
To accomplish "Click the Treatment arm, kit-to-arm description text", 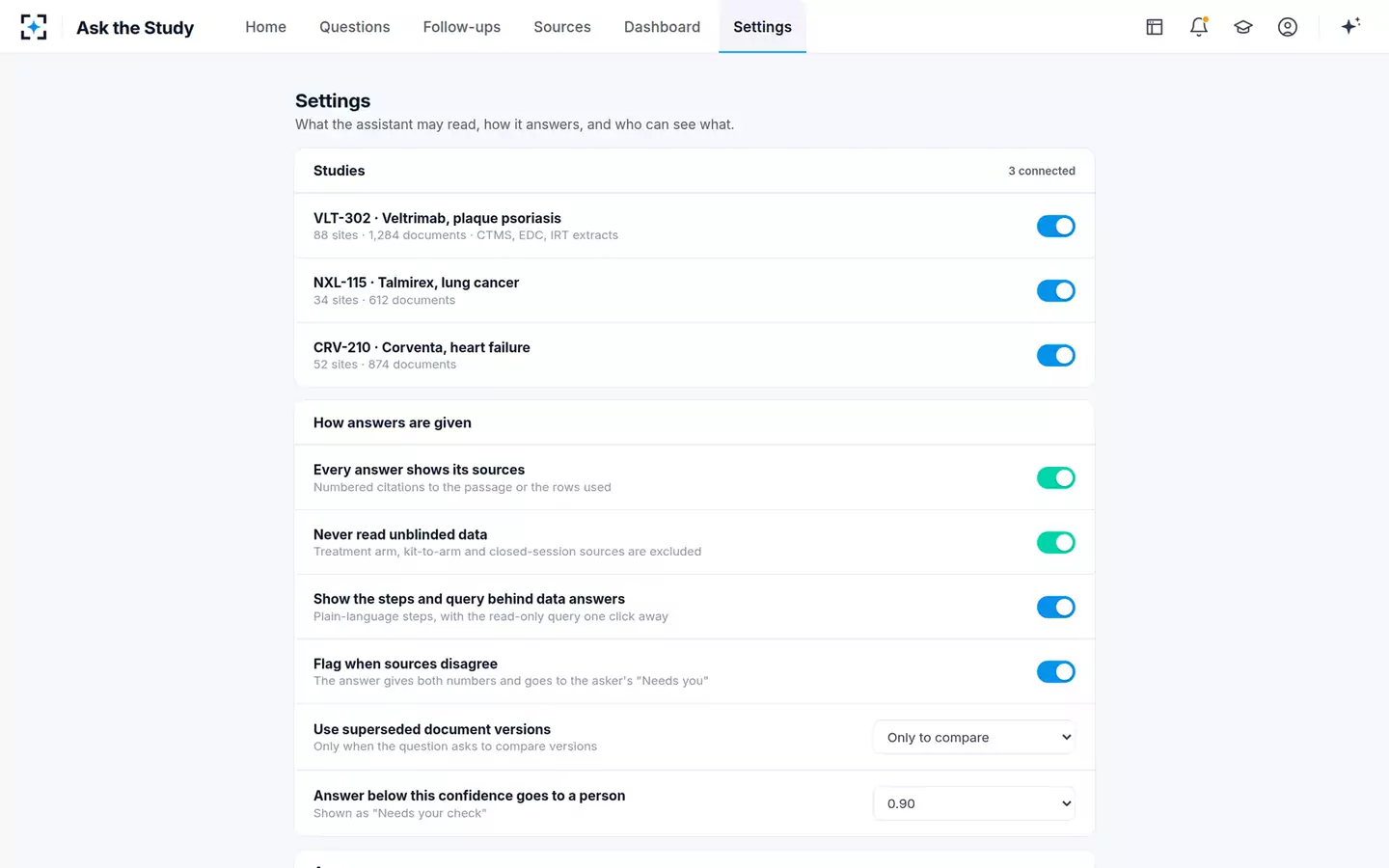I will click(507, 552).
